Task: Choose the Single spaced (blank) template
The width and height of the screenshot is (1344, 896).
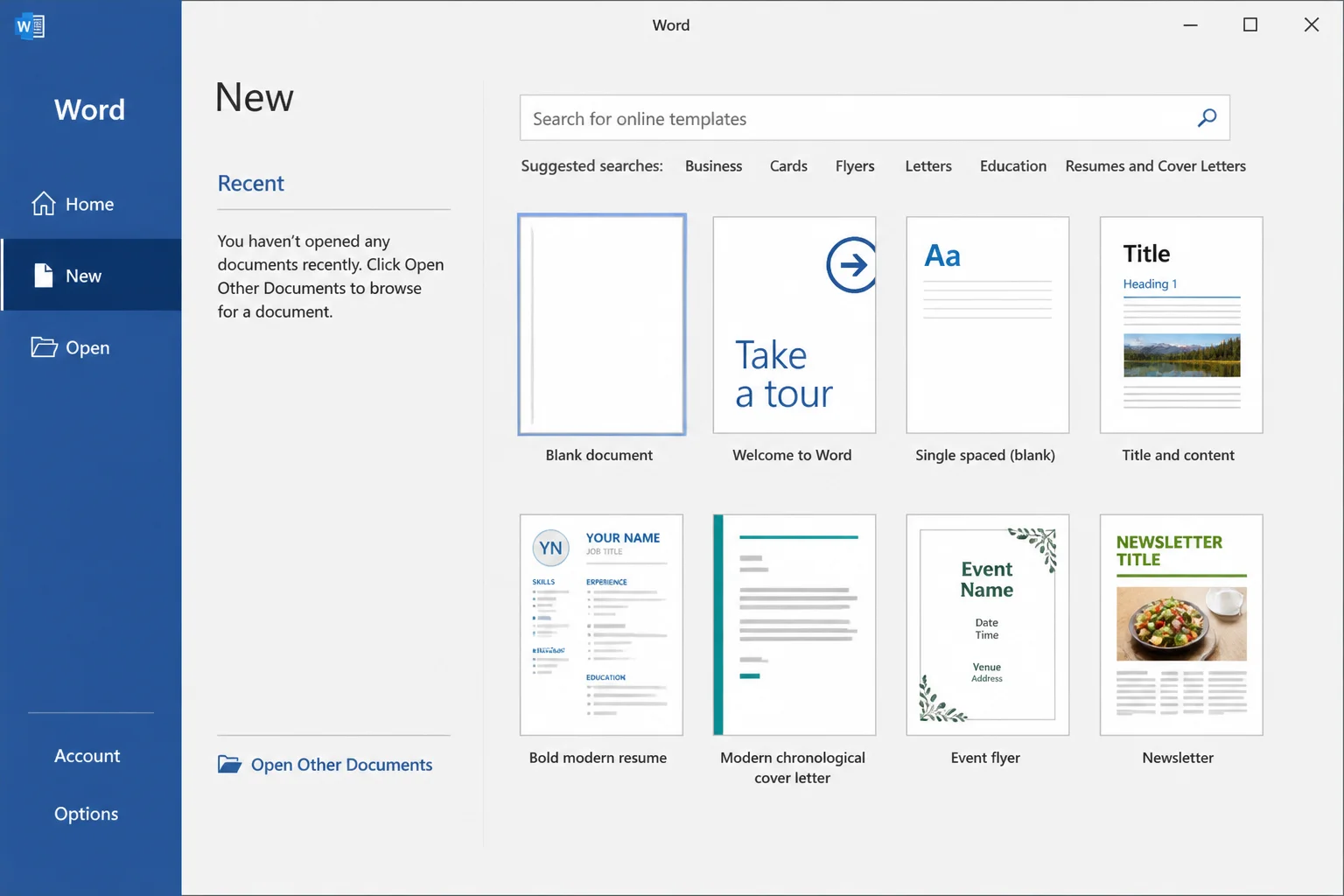Action: pyautogui.click(x=988, y=325)
